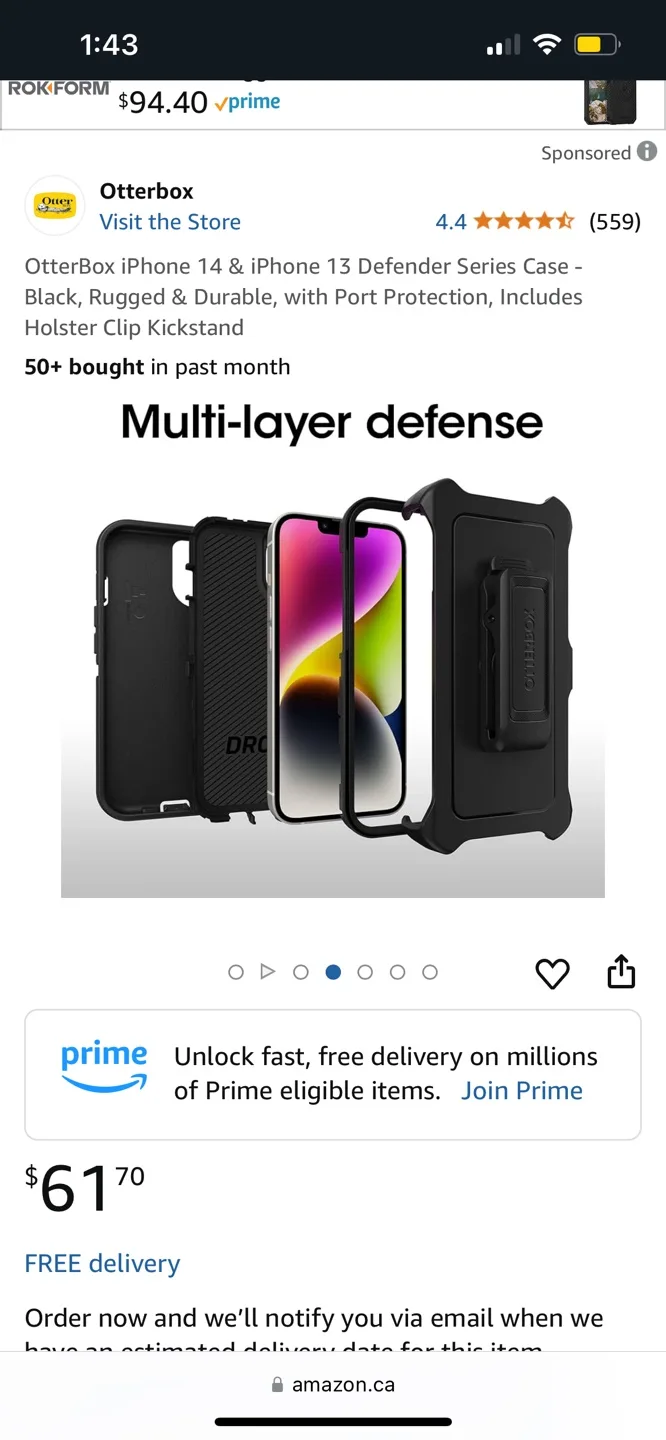Play the product video in carousel
Screen dimensions: 666x1440
267,972
